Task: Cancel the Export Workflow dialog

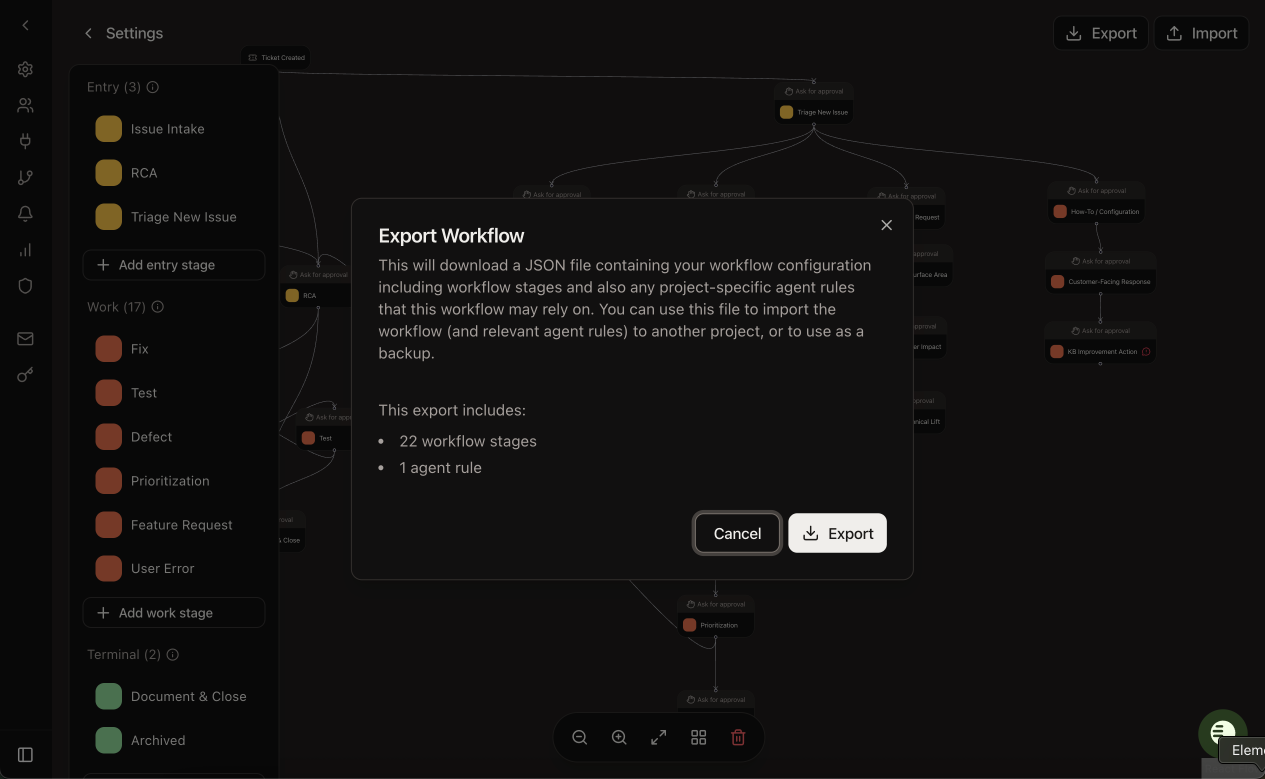Action: click(x=737, y=533)
